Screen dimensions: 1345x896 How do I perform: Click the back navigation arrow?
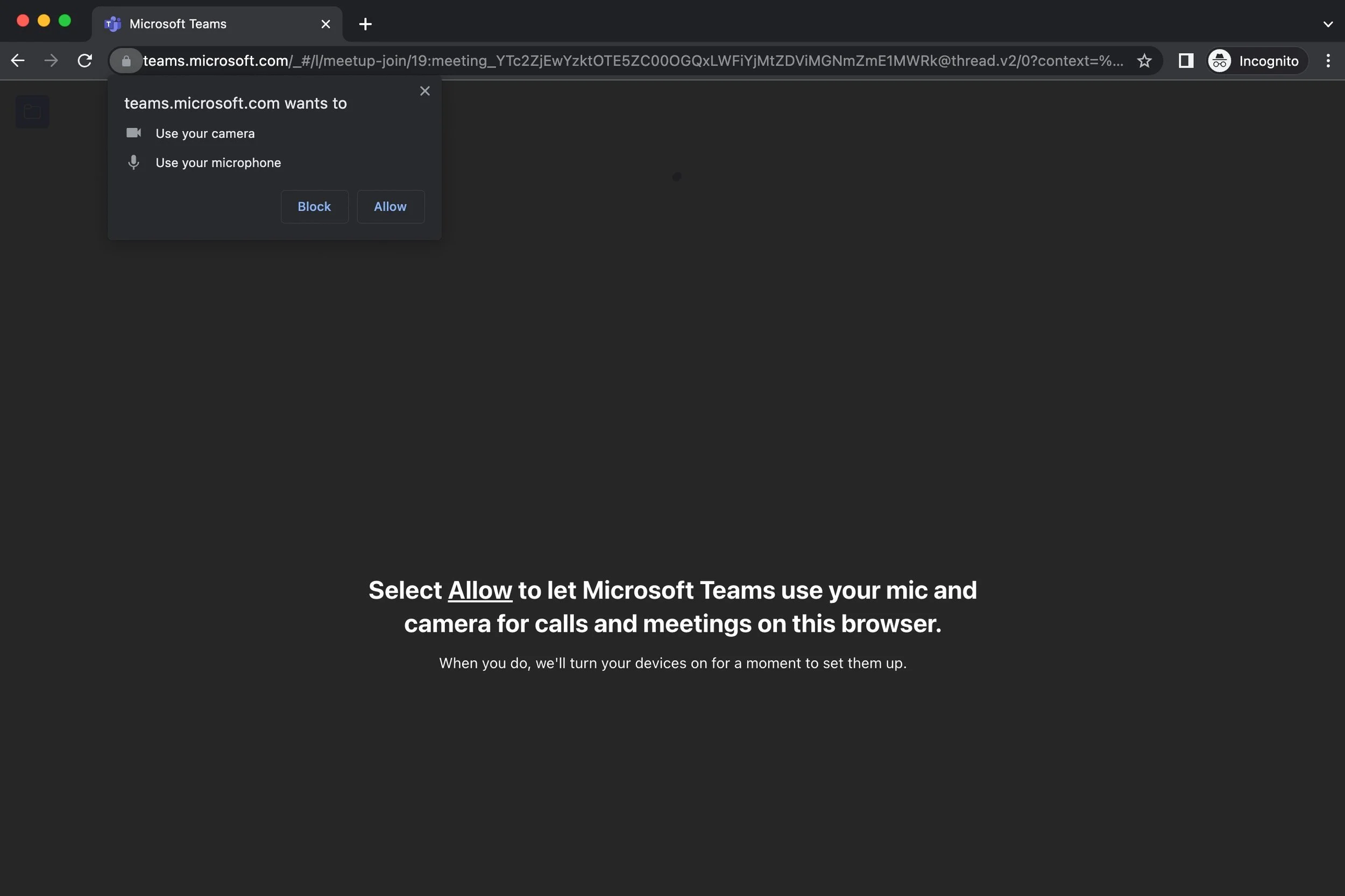coord(18,60)
